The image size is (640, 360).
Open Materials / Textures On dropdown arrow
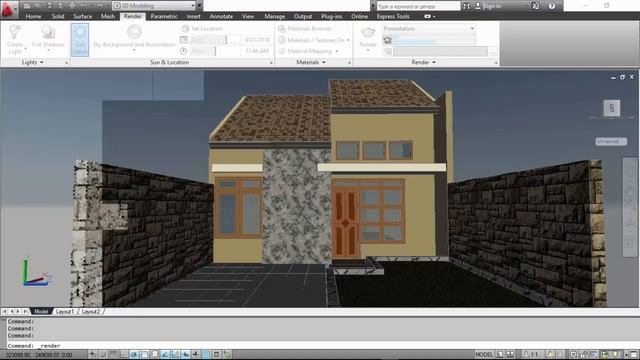(348, 40)
